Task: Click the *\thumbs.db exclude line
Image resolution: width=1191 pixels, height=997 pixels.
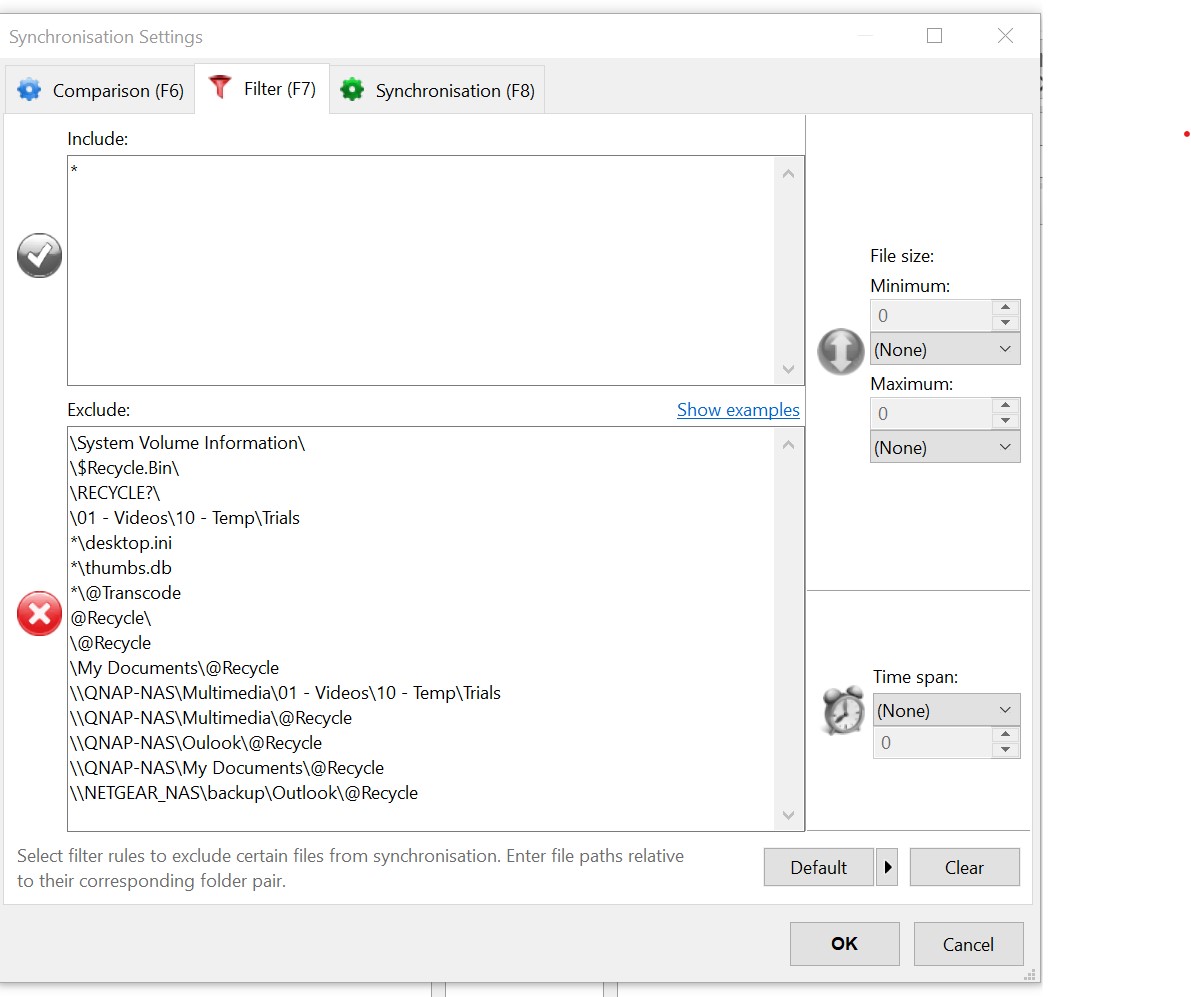Action: 121,568
